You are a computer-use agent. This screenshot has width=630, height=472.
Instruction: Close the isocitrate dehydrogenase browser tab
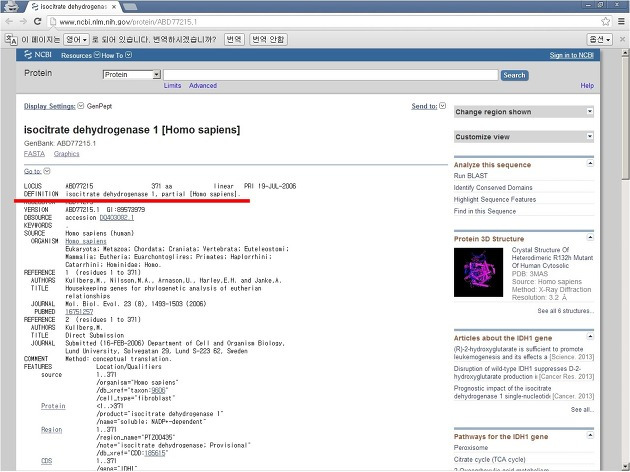click(114, 7)
